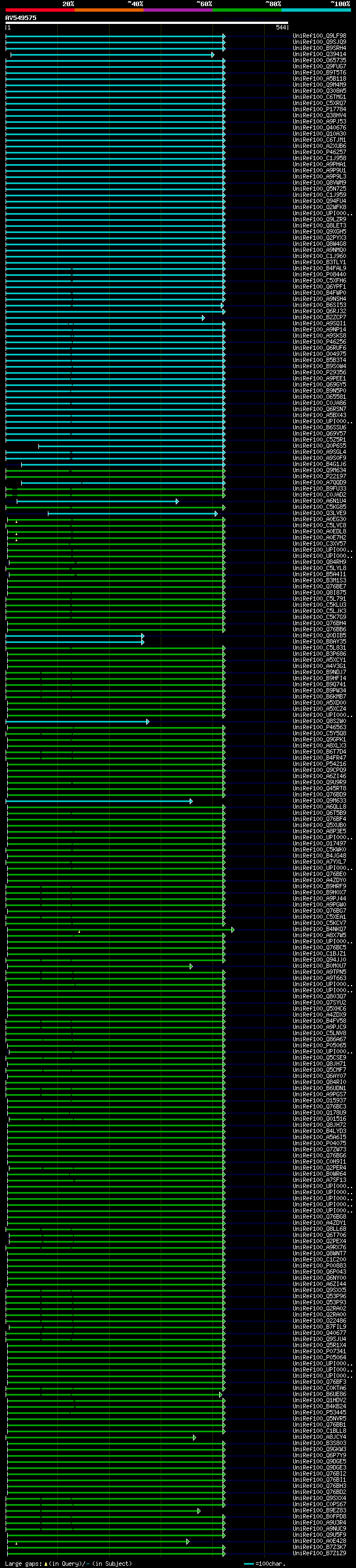Select the UniRef100_O04975 label
Screen dimensions: 356x1568
[319, 354]
